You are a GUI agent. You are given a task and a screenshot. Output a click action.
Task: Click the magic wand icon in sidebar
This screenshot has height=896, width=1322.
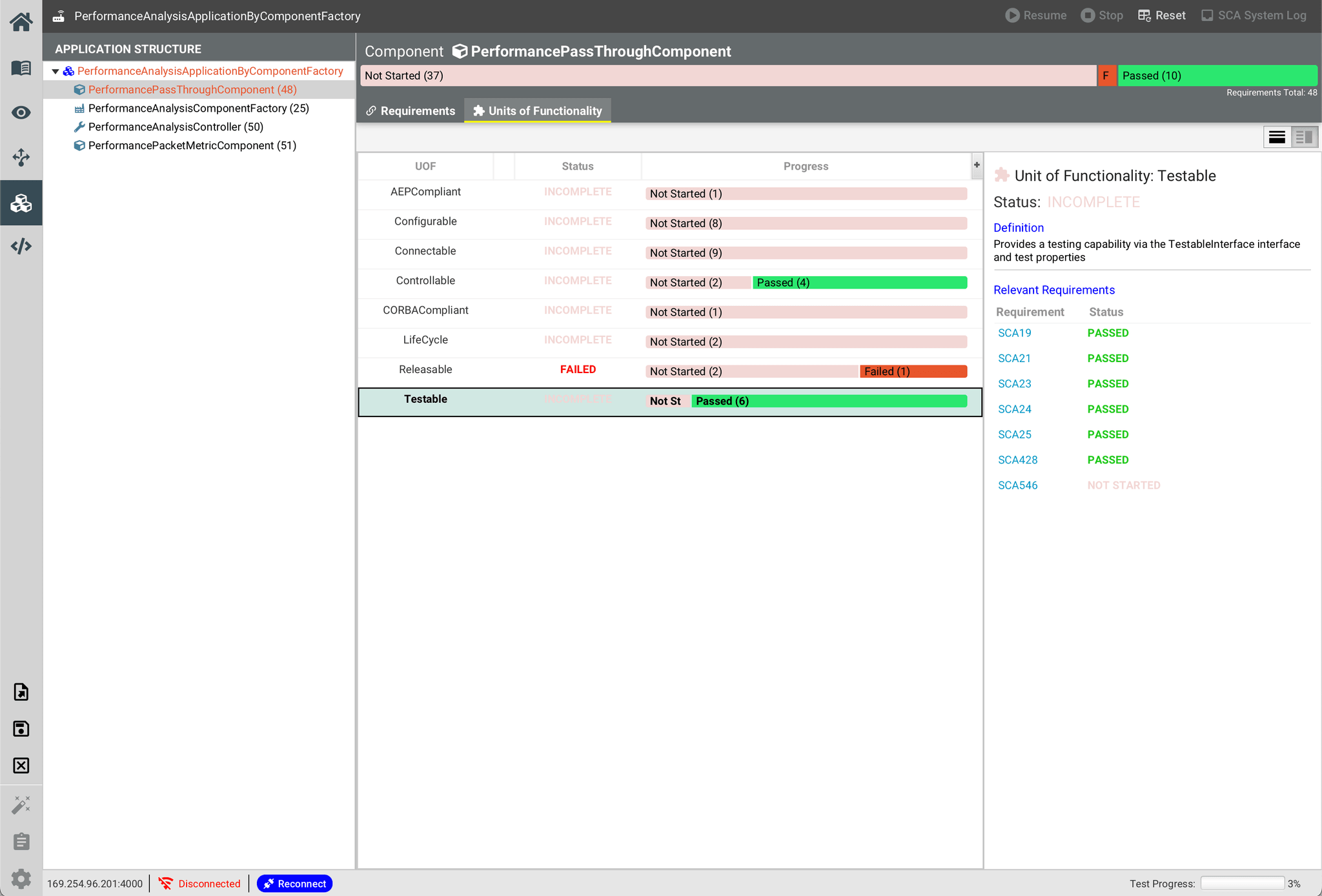(x=21, y=804)
